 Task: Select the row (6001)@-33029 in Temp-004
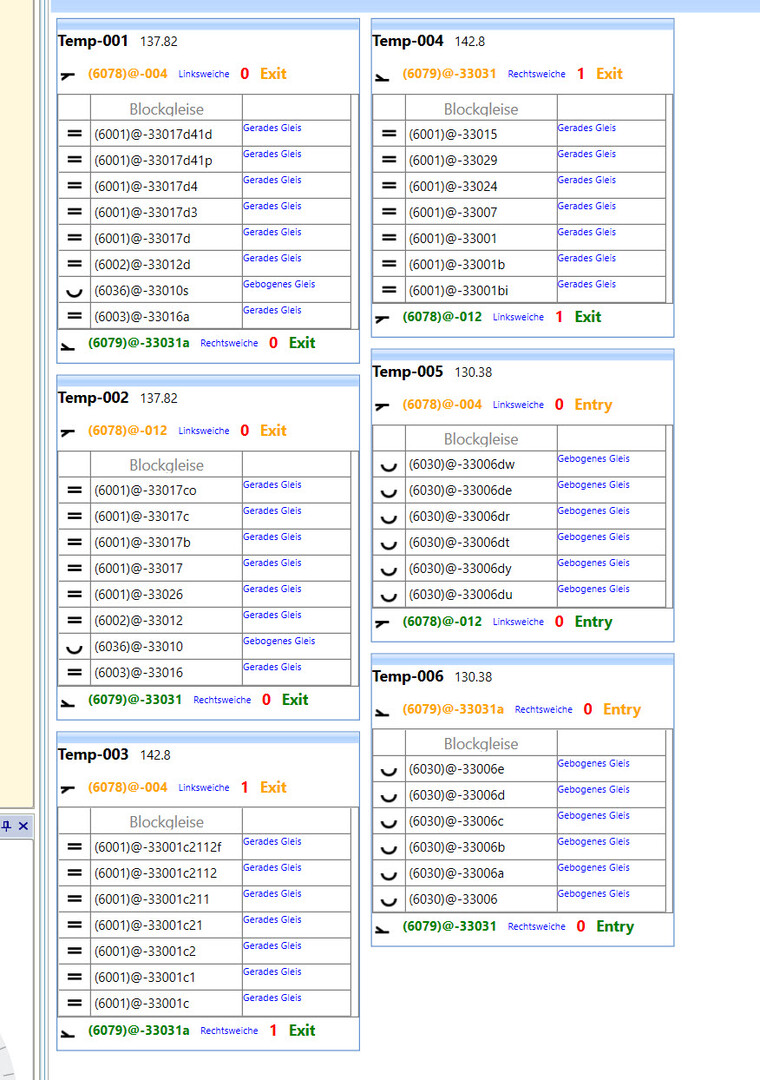point(520,160)
